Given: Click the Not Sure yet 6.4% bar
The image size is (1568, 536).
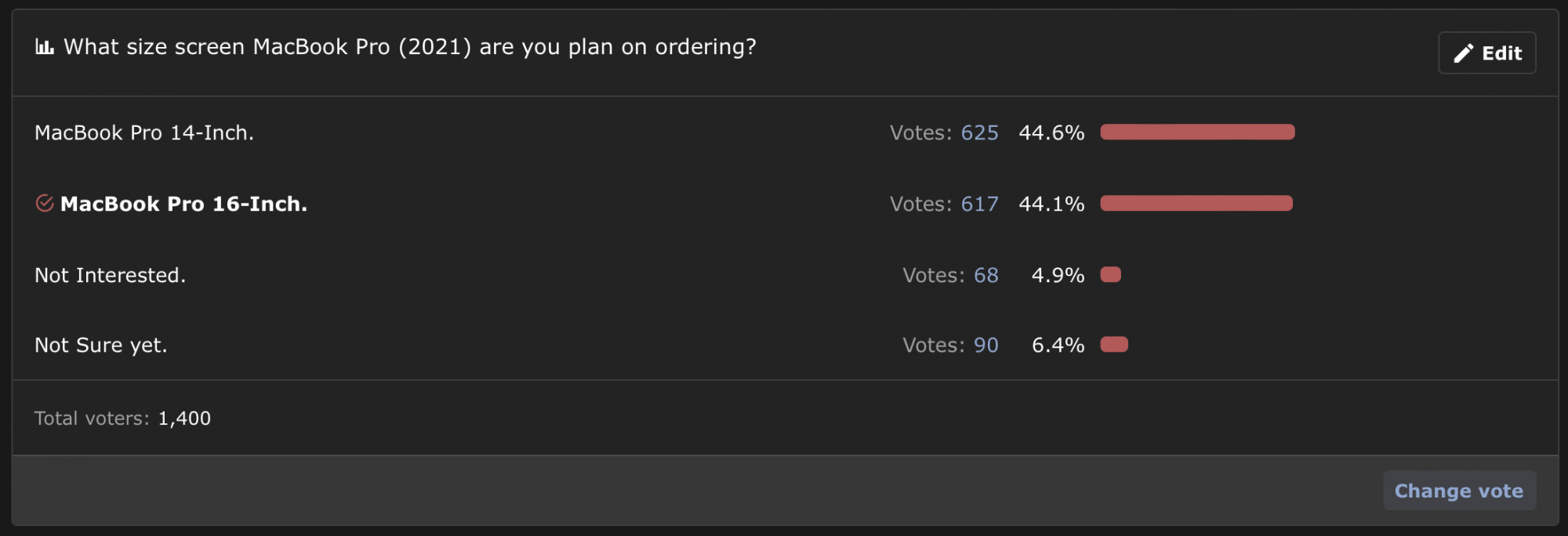Looking at the screenshot, I should point(1113,345).
